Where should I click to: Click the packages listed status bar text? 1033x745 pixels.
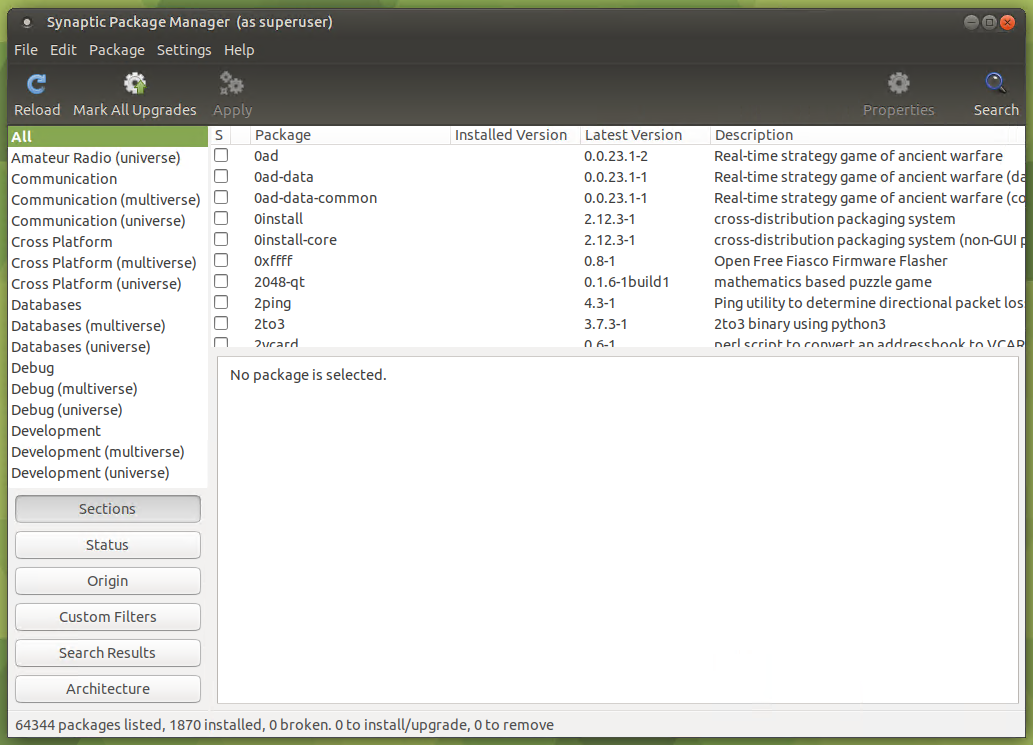[x=285, y=725]
